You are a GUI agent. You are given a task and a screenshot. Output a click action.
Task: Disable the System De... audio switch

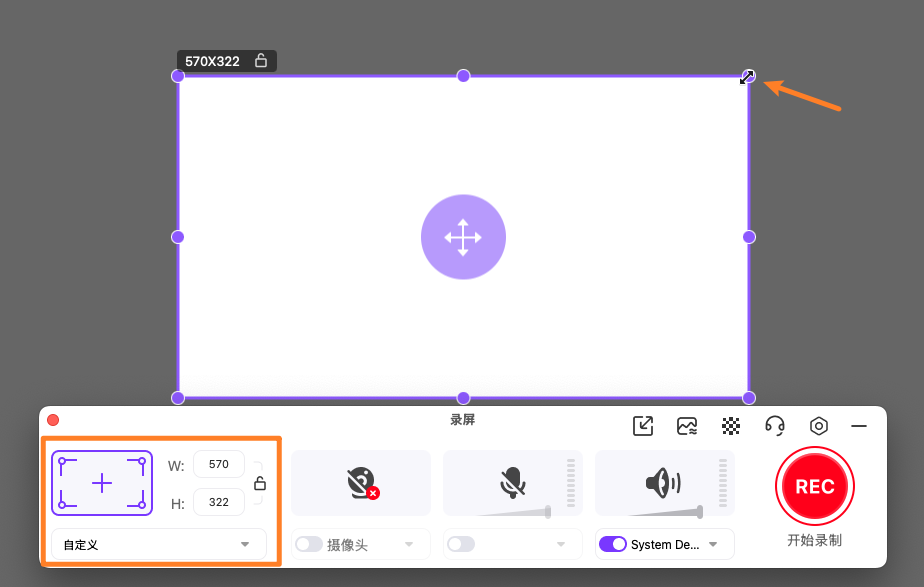[x=613, y=544]
